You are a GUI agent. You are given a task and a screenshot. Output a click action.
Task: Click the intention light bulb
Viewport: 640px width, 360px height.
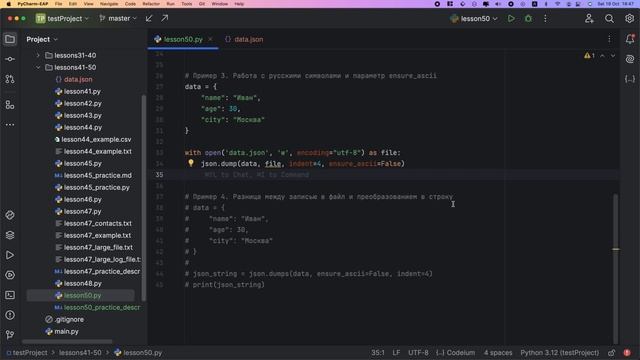point(191,163)
